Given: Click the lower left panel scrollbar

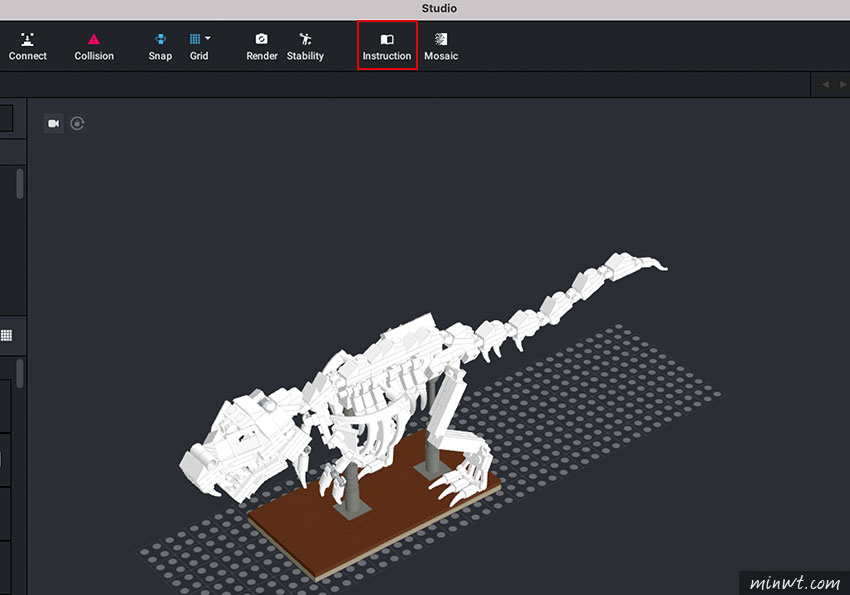Looking at the screenshot, I should pos(20,373).
